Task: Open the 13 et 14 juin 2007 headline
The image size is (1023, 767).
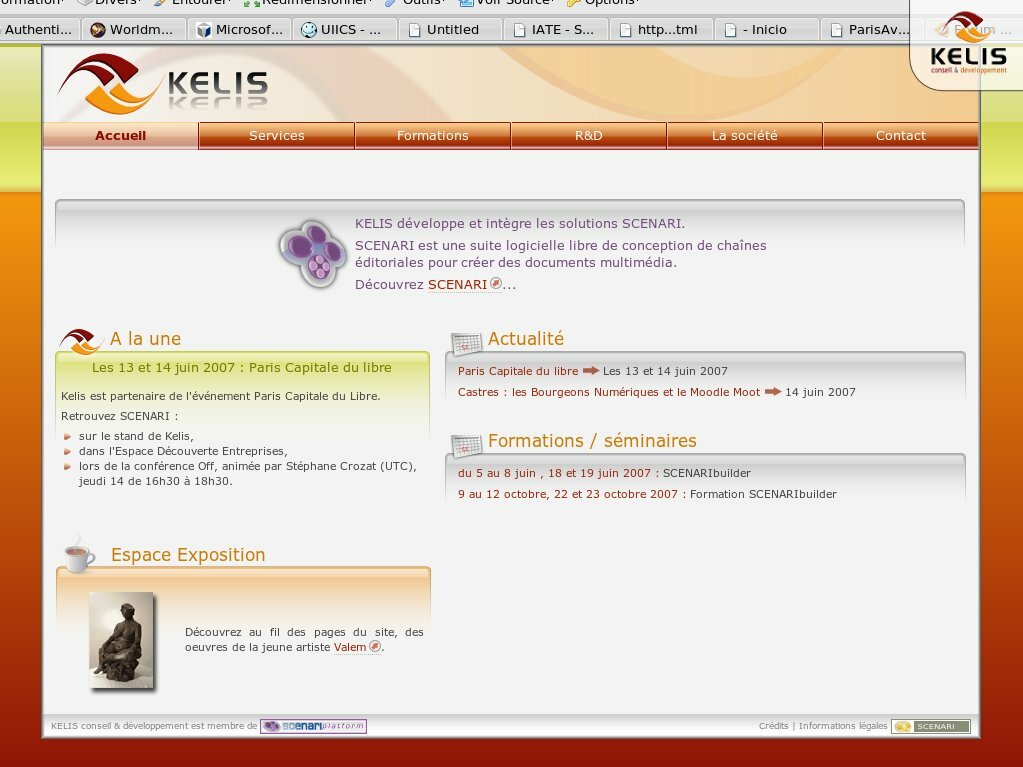Action: pos(241,367)
